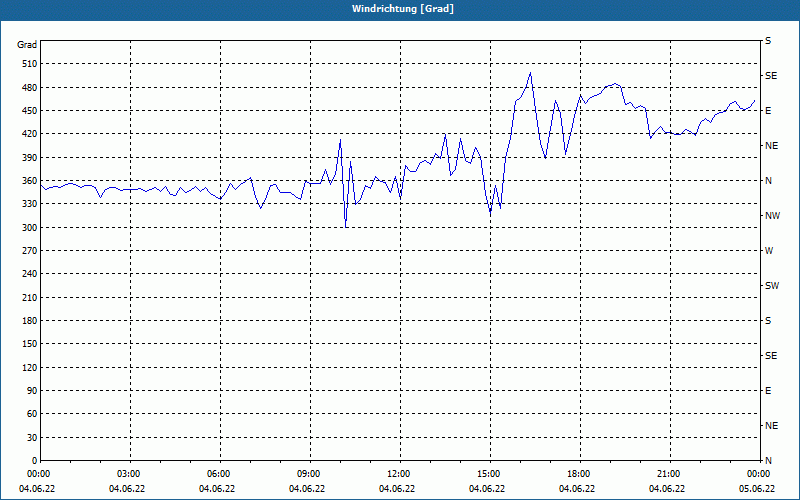The image size is (800, 500).
Task: Click the 15:00 time label
Action: 490,474
